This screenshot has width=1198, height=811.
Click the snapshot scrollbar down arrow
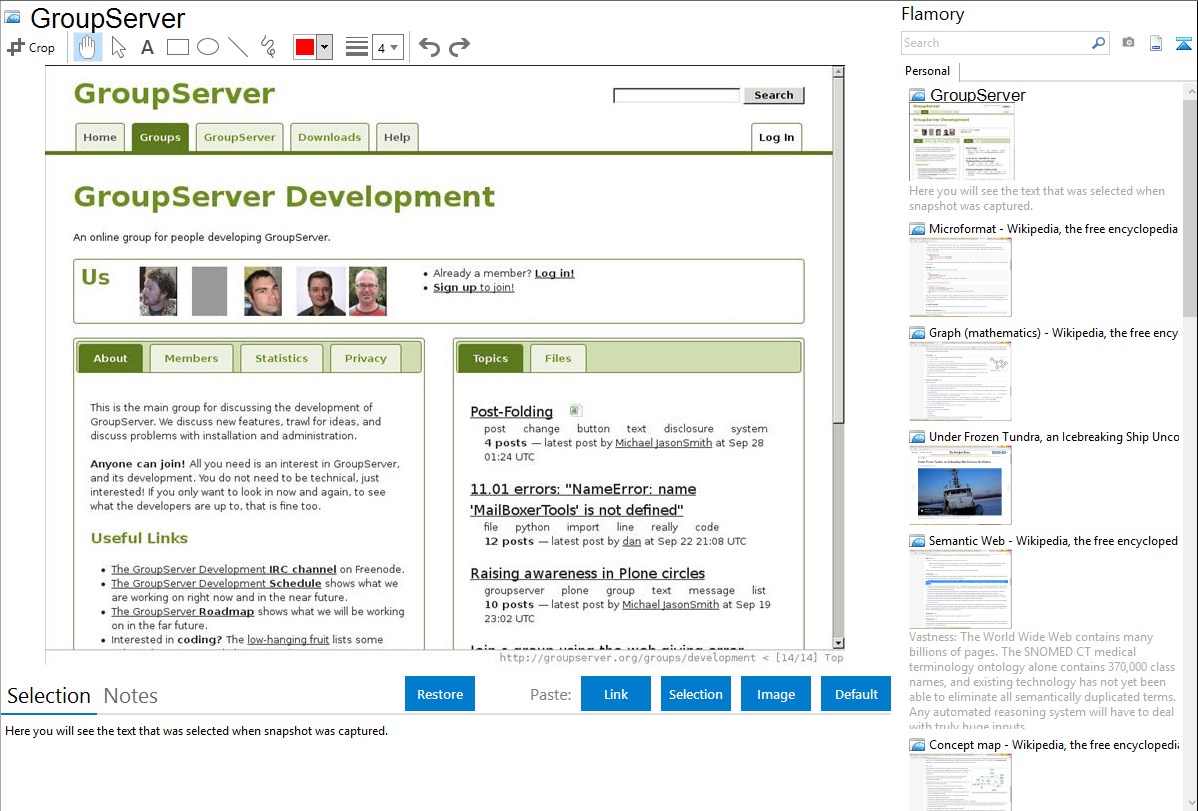point(838,643)
